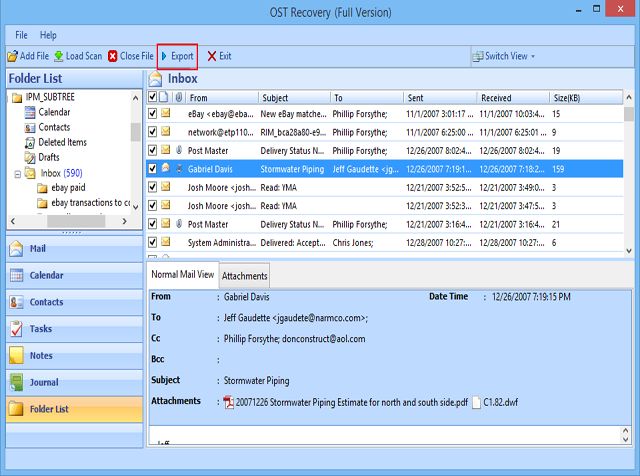Open the Help menu
This screenshot has height=476, width=640.
click(48, 35)
